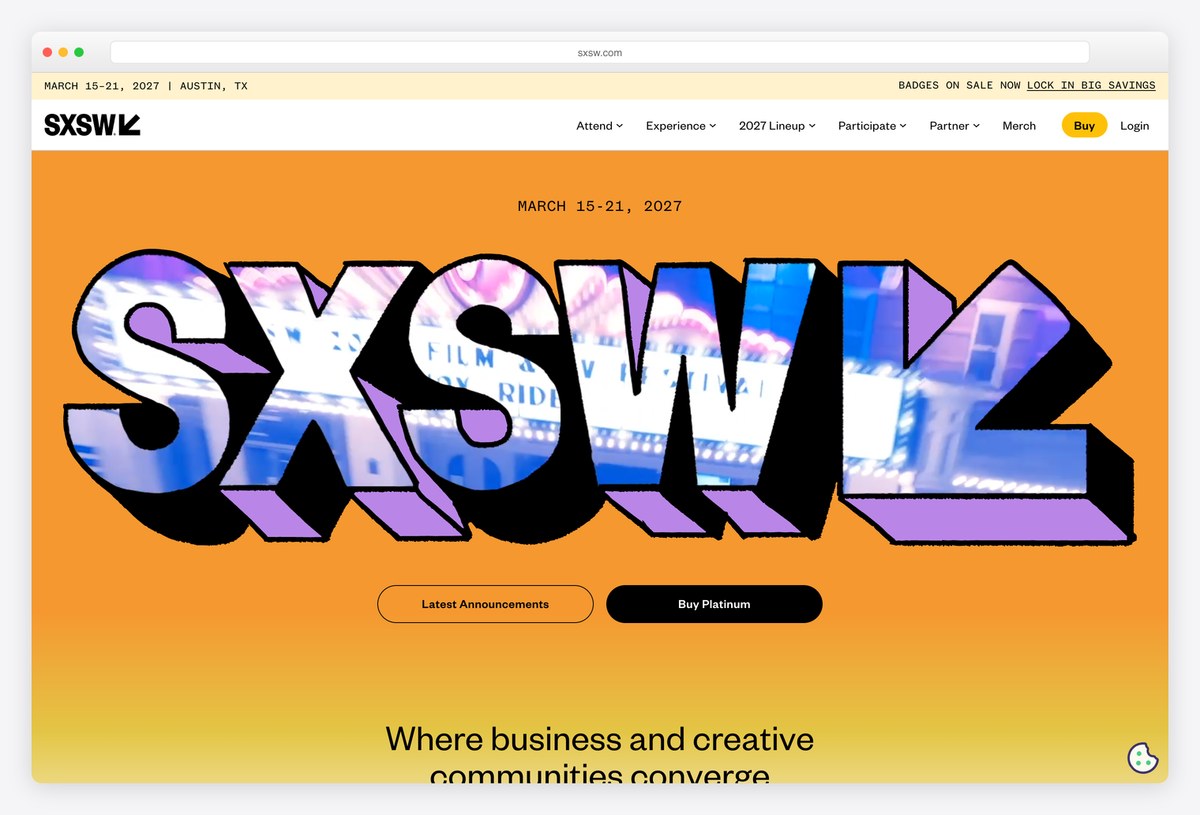The image size is (1200, 815).
Task: Click the Buy Platinum button
Action: pos(714,604)
